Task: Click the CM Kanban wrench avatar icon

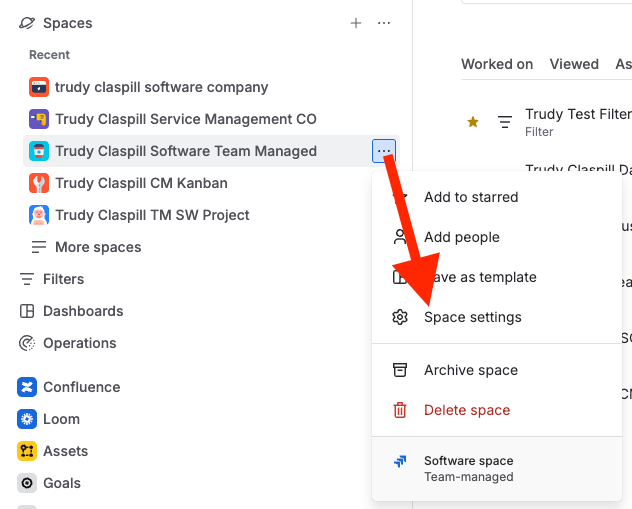Action: [39, 183]
